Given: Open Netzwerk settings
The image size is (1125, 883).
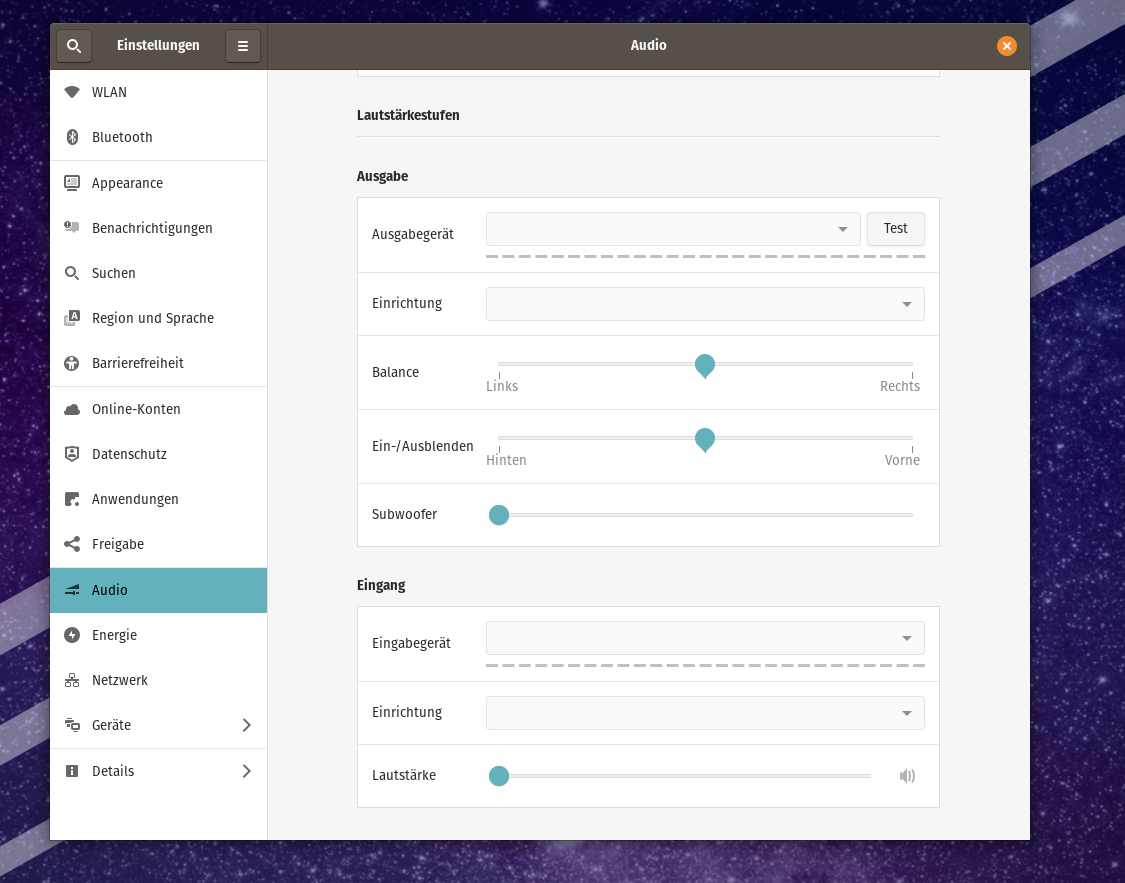Looking at the screenshot, I should (159, 680).
